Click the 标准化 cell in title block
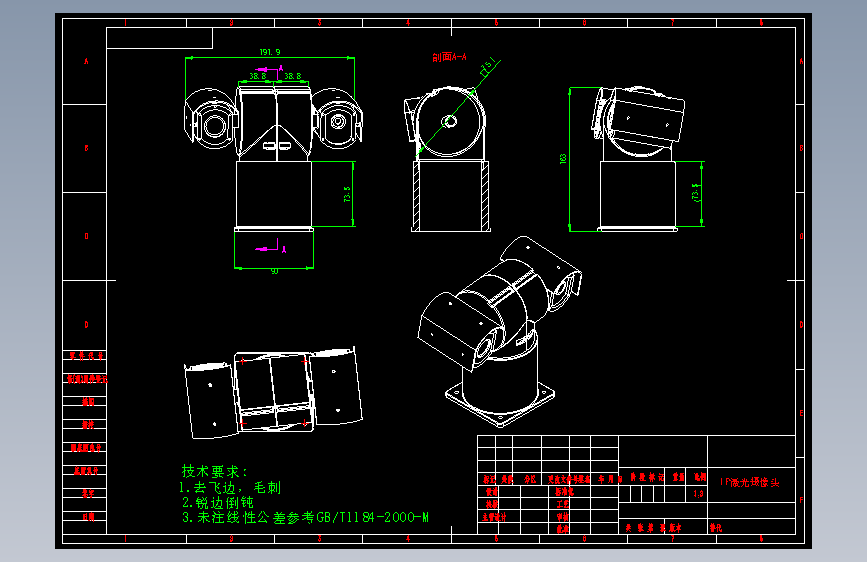The height and width of the screenshot is (562, 867). coord(565,491)
